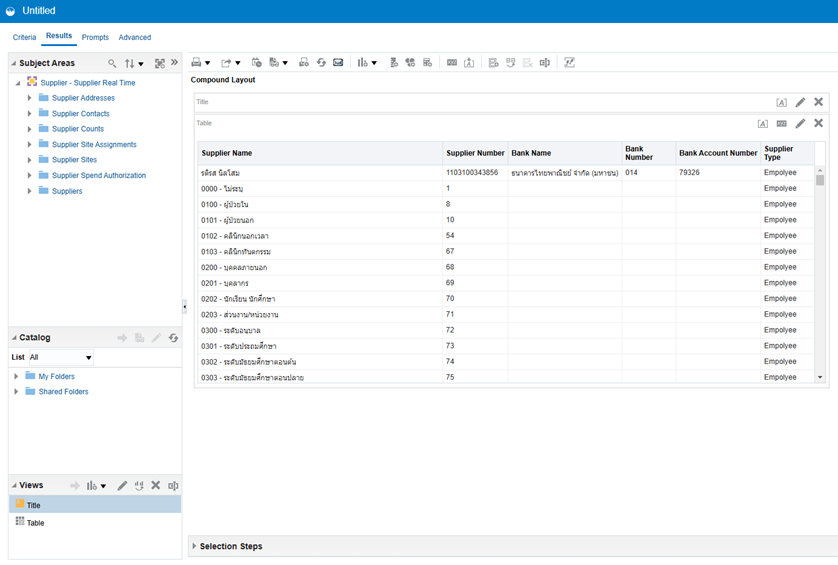Remove the Table view with X icon
838x565 pixels.
point(818,123)
